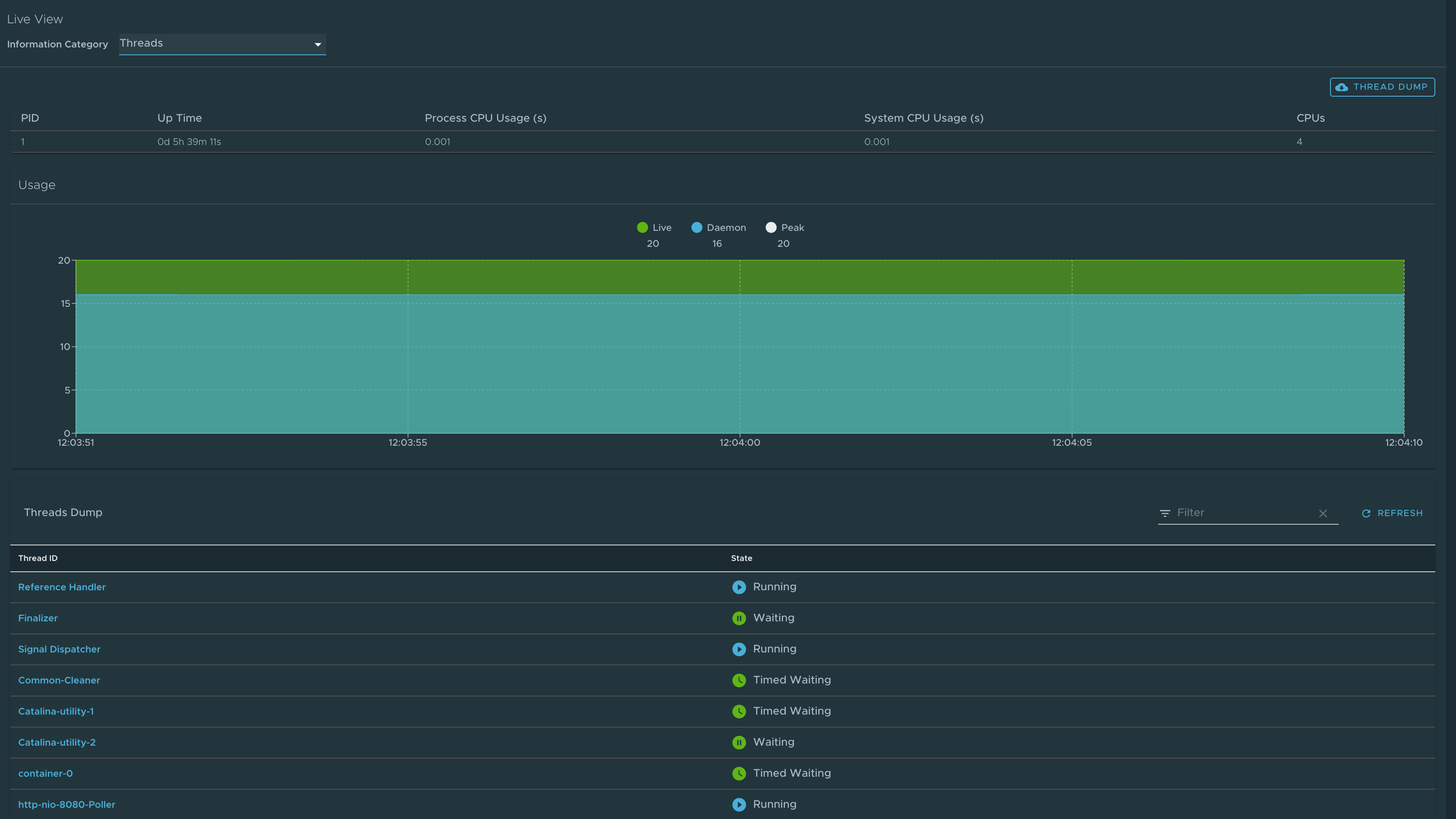Click the cloud download icon in Thread Dump
The height and width of the screenshot is (819, 1456).
point(1341,87)
